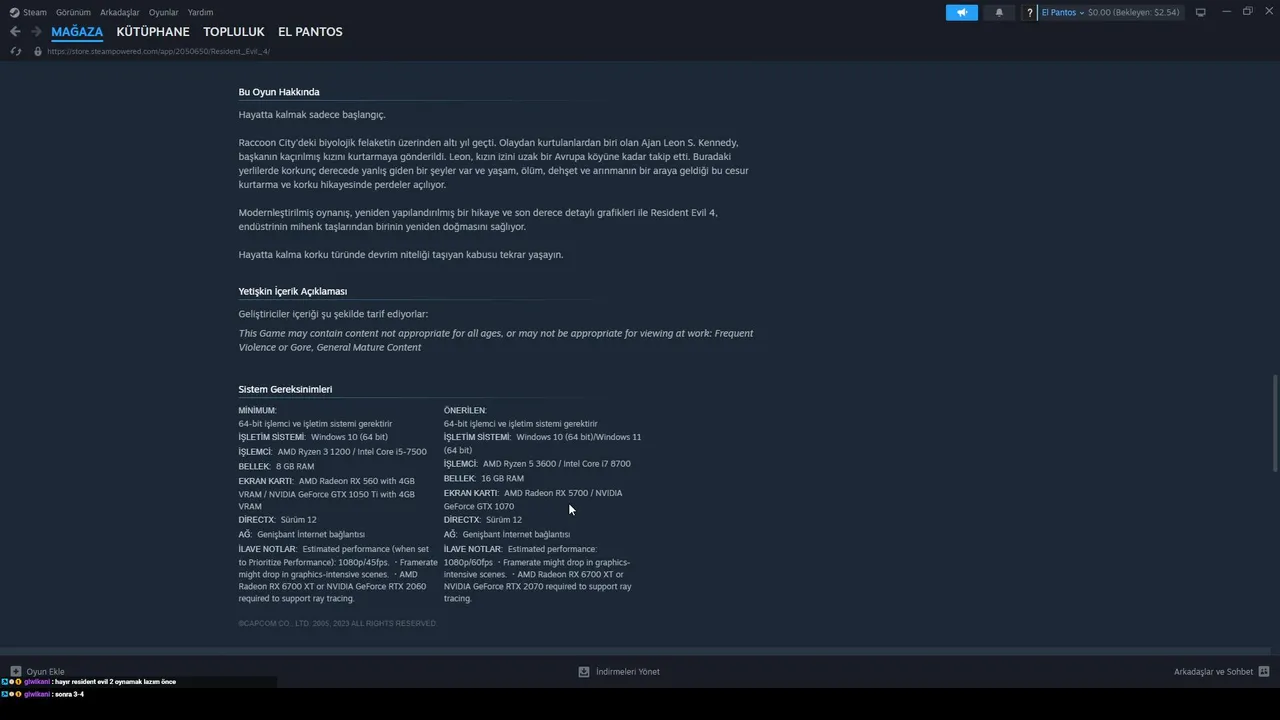This screenshot has width=1280, height=720.
Task: Click the '8 GB RAM' value
Action: (295, 466)
